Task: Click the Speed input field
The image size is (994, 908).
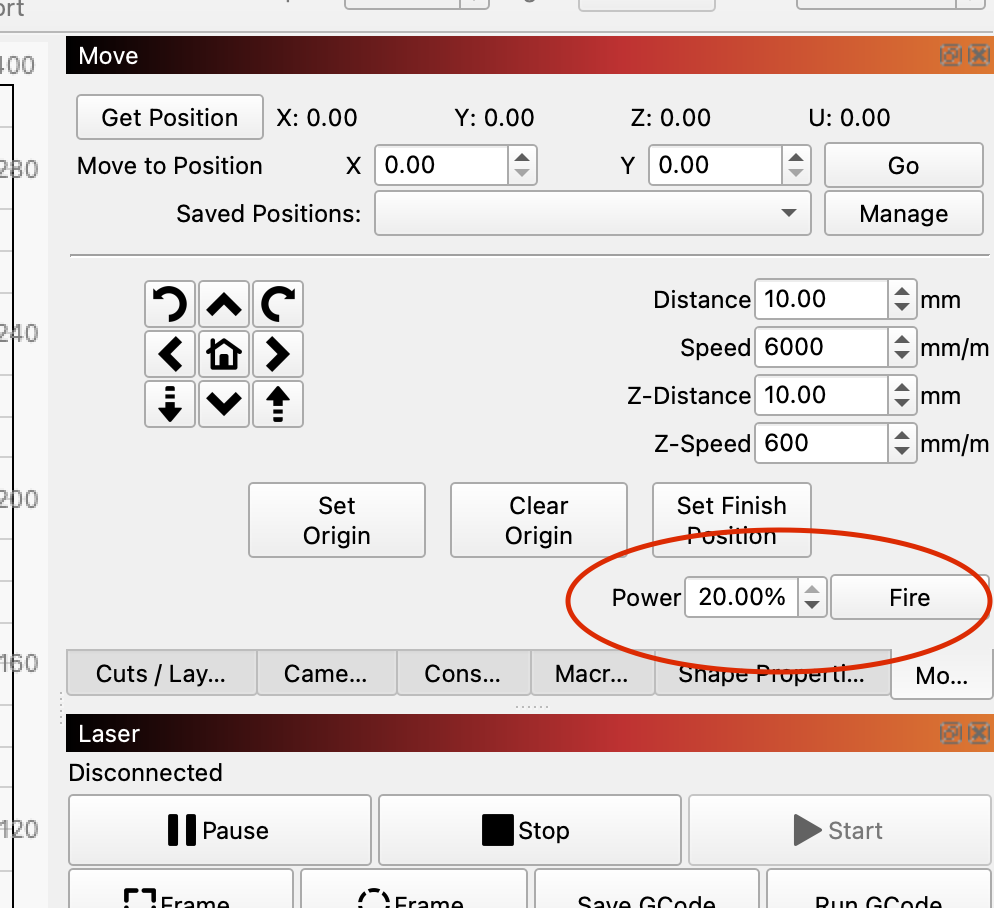Action: point(821,347)
